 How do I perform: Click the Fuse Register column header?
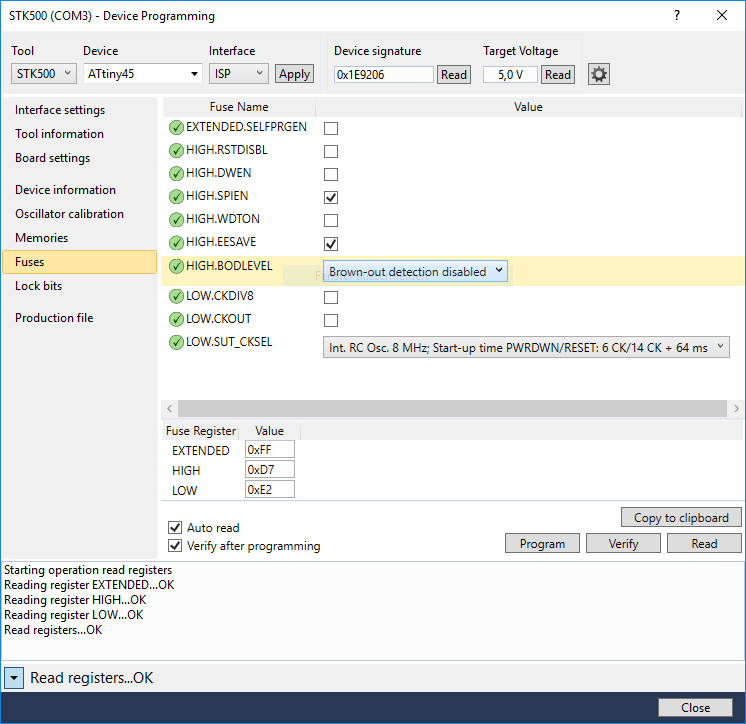click(x=201, y=430)
